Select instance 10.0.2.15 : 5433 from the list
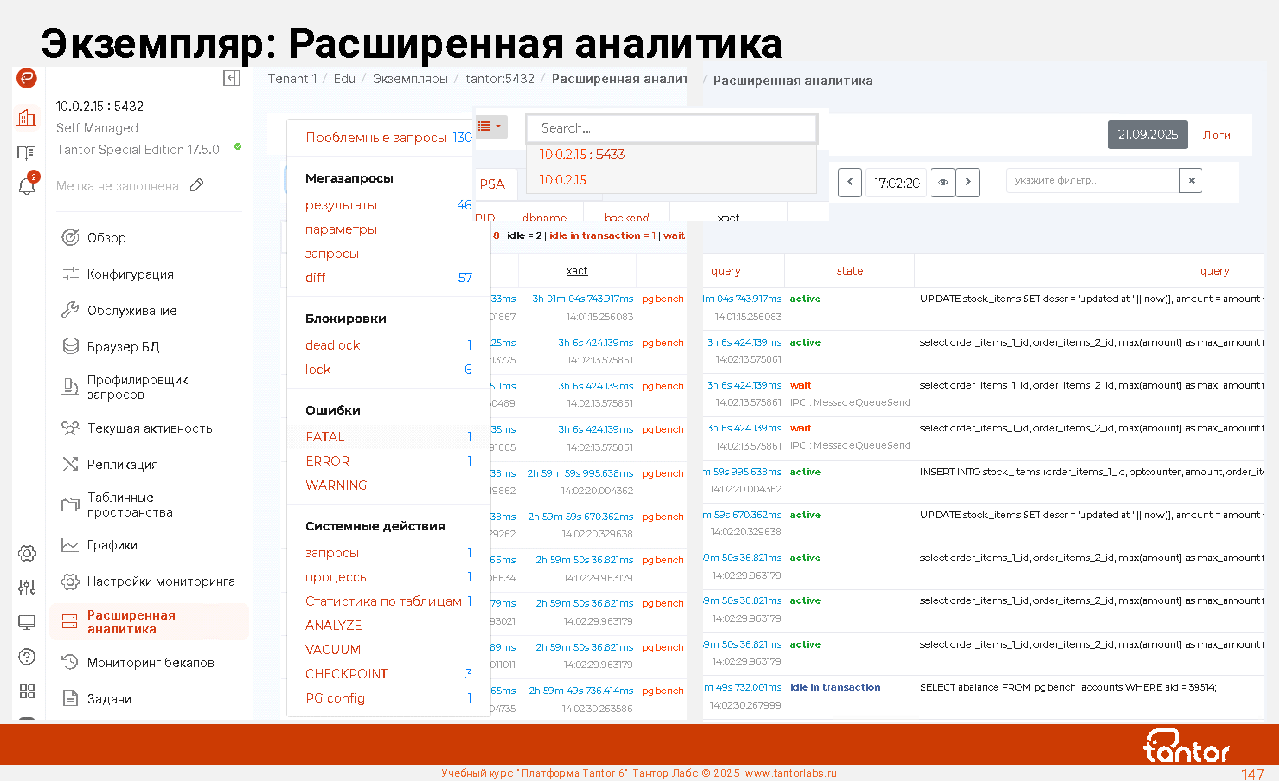The width and height of the screenshot is (1279, 781). [x=582, y=154]
